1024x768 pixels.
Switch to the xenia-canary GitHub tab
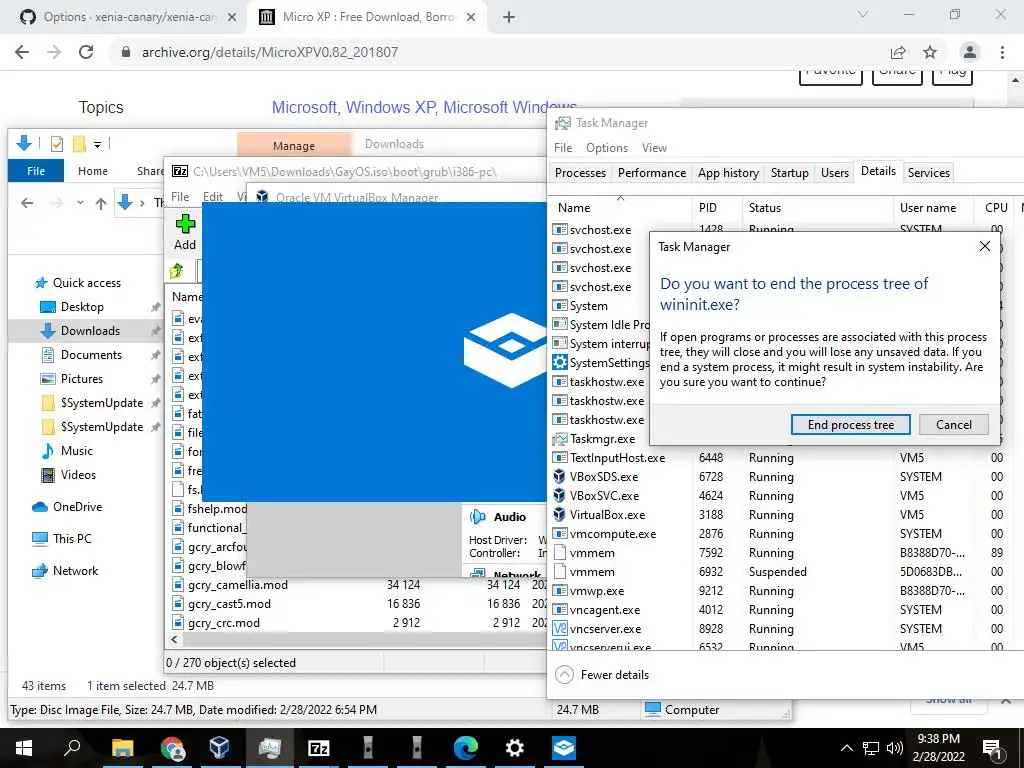tap(129, 17)
